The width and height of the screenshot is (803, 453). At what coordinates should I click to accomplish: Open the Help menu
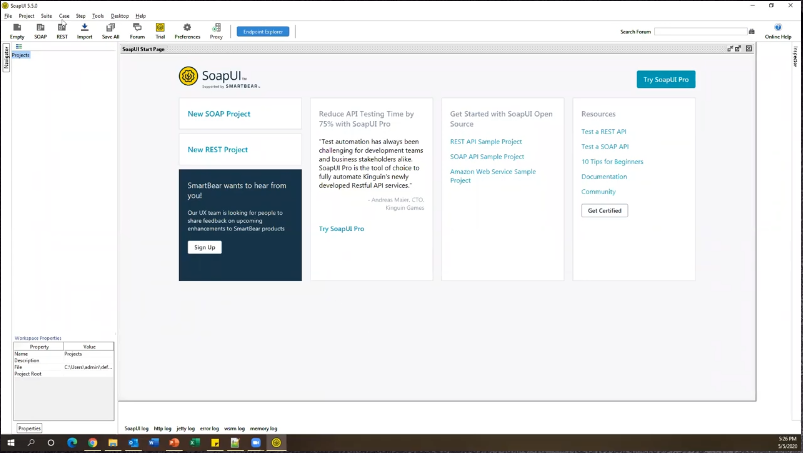(x=141, y=16)
